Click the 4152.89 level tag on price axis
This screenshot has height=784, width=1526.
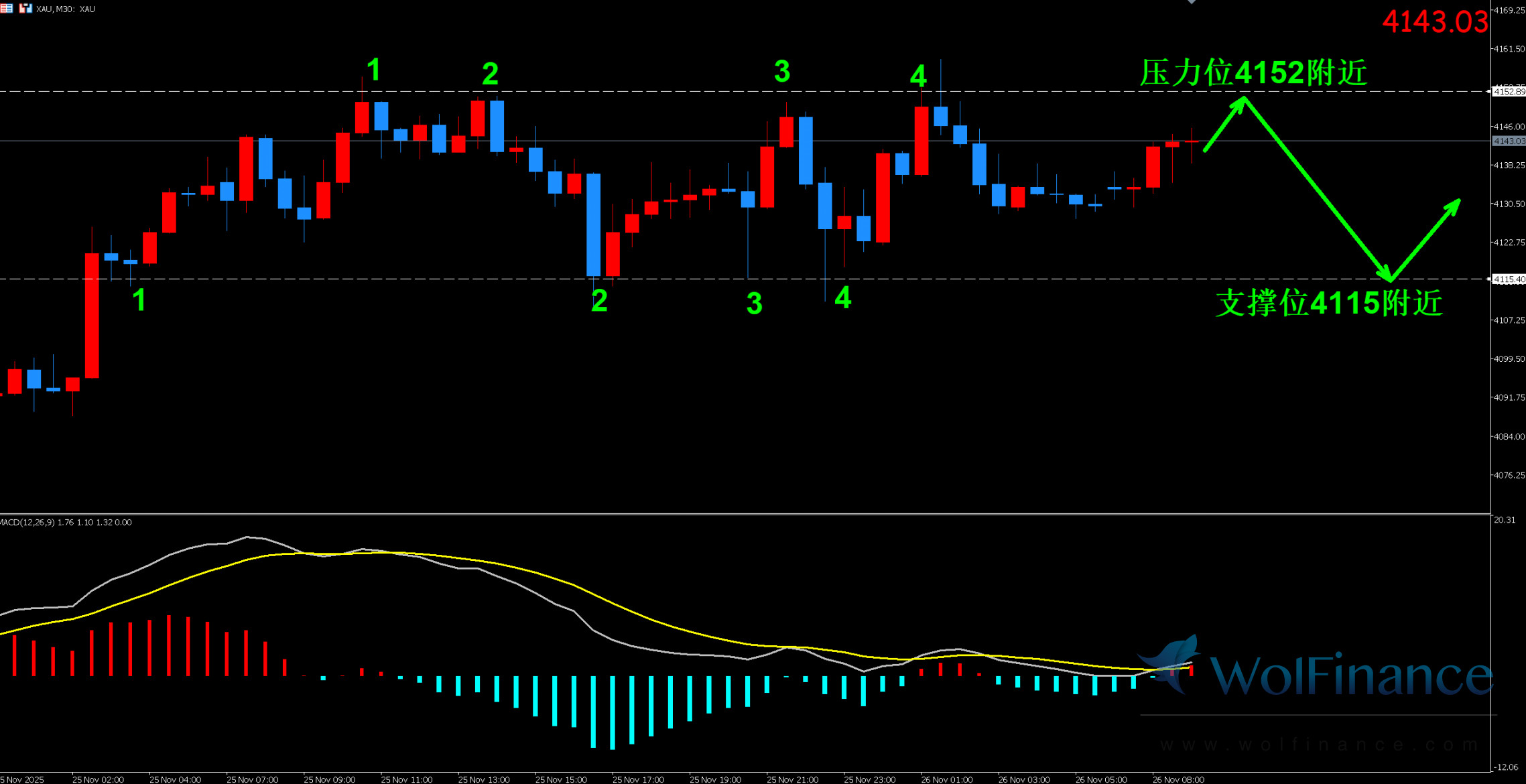[1509, 92]
